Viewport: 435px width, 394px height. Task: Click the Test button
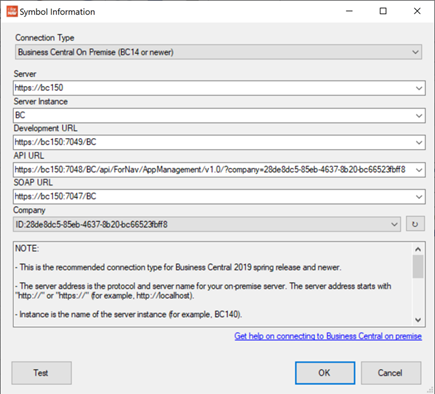41,373
